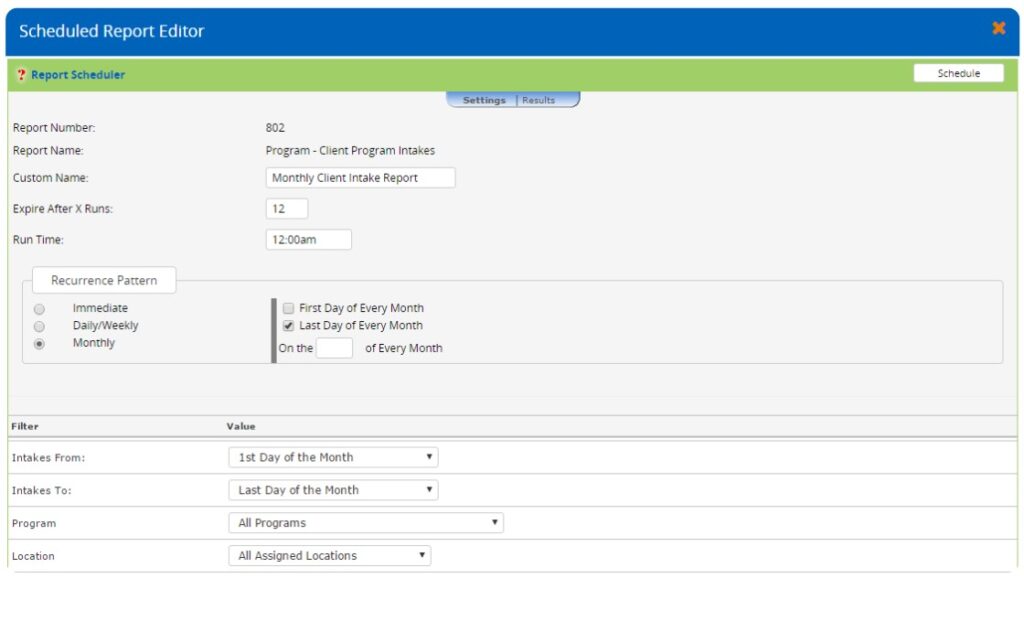This screenshot has height=632, width=1024.
Task: Click the Expire After X Runs field
Action: tap(286, 208)
